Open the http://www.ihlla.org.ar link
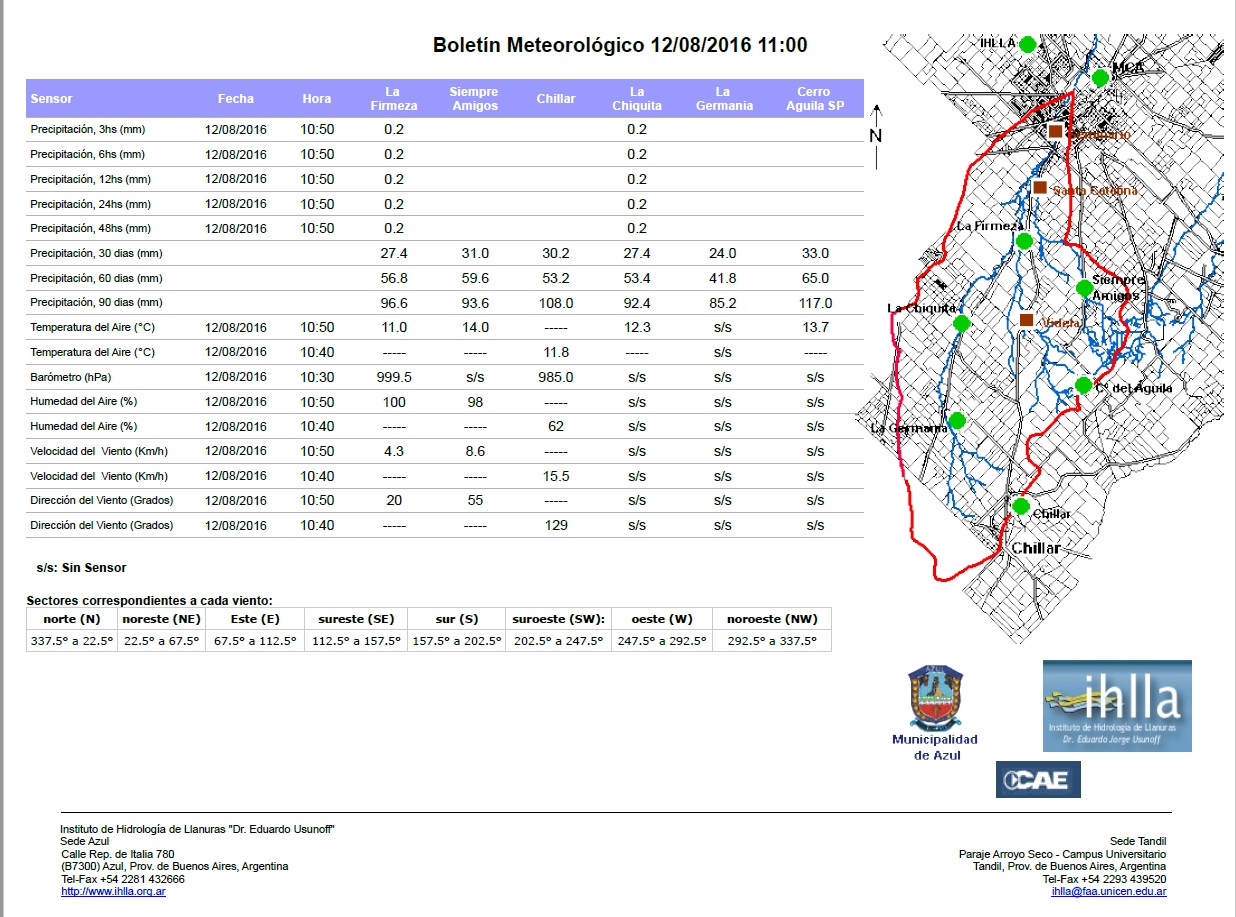Viewport: 1236px width, 917px height. pyautogui.click(x=113, y=891)
